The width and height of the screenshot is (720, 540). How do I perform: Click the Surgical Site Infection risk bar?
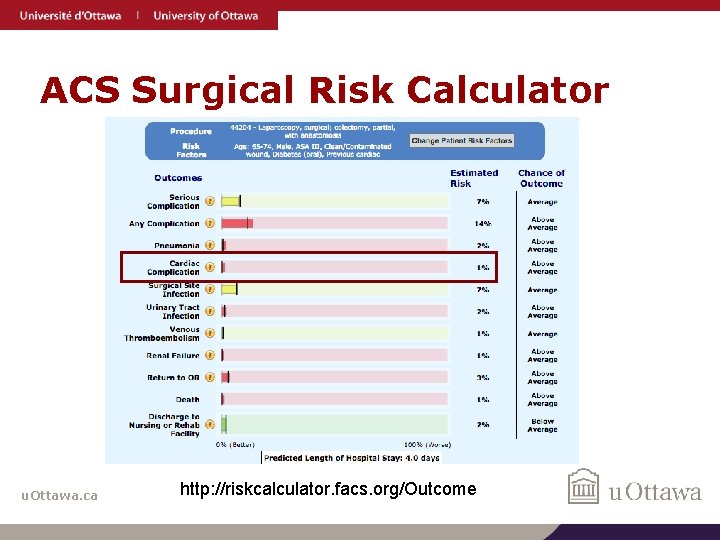(x=334, y=289)
